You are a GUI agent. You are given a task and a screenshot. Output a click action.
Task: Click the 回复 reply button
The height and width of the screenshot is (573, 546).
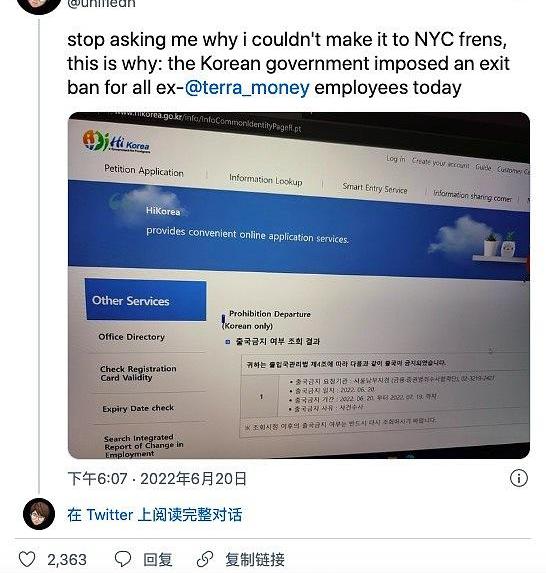pyautogui.click(x=157, y=559)
